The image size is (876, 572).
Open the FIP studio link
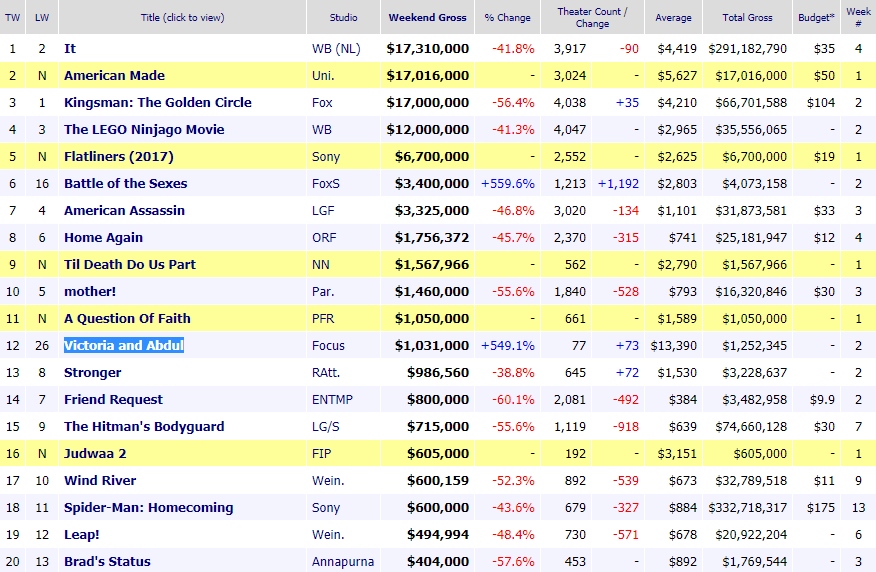click(321, 454)
